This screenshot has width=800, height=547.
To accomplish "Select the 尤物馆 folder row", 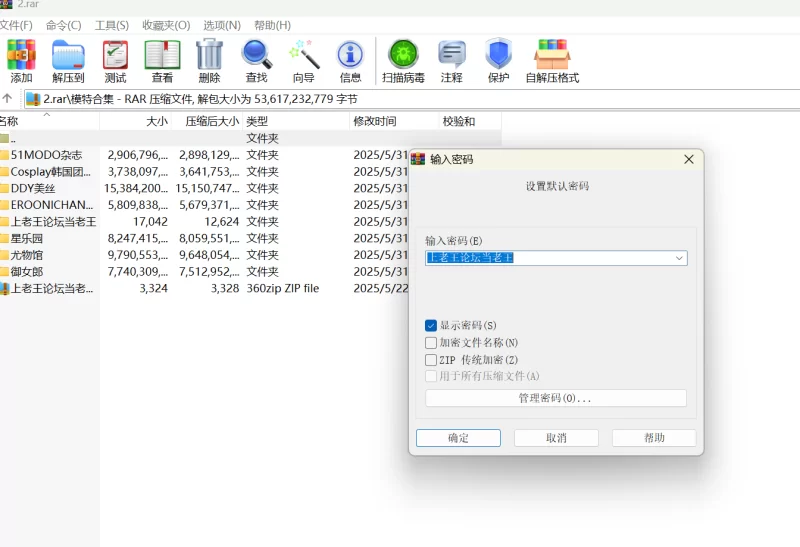I will (204, 255).
